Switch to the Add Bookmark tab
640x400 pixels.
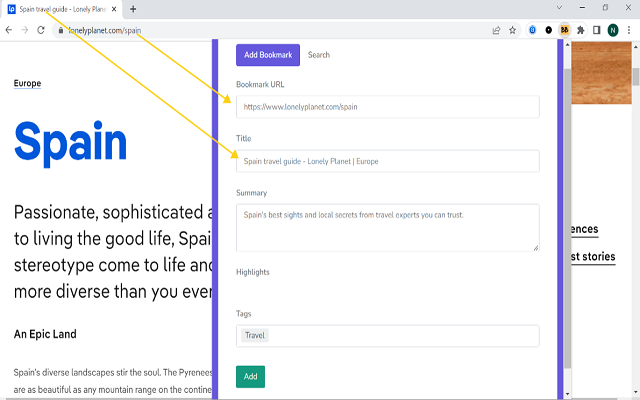(x=268, y=55)
